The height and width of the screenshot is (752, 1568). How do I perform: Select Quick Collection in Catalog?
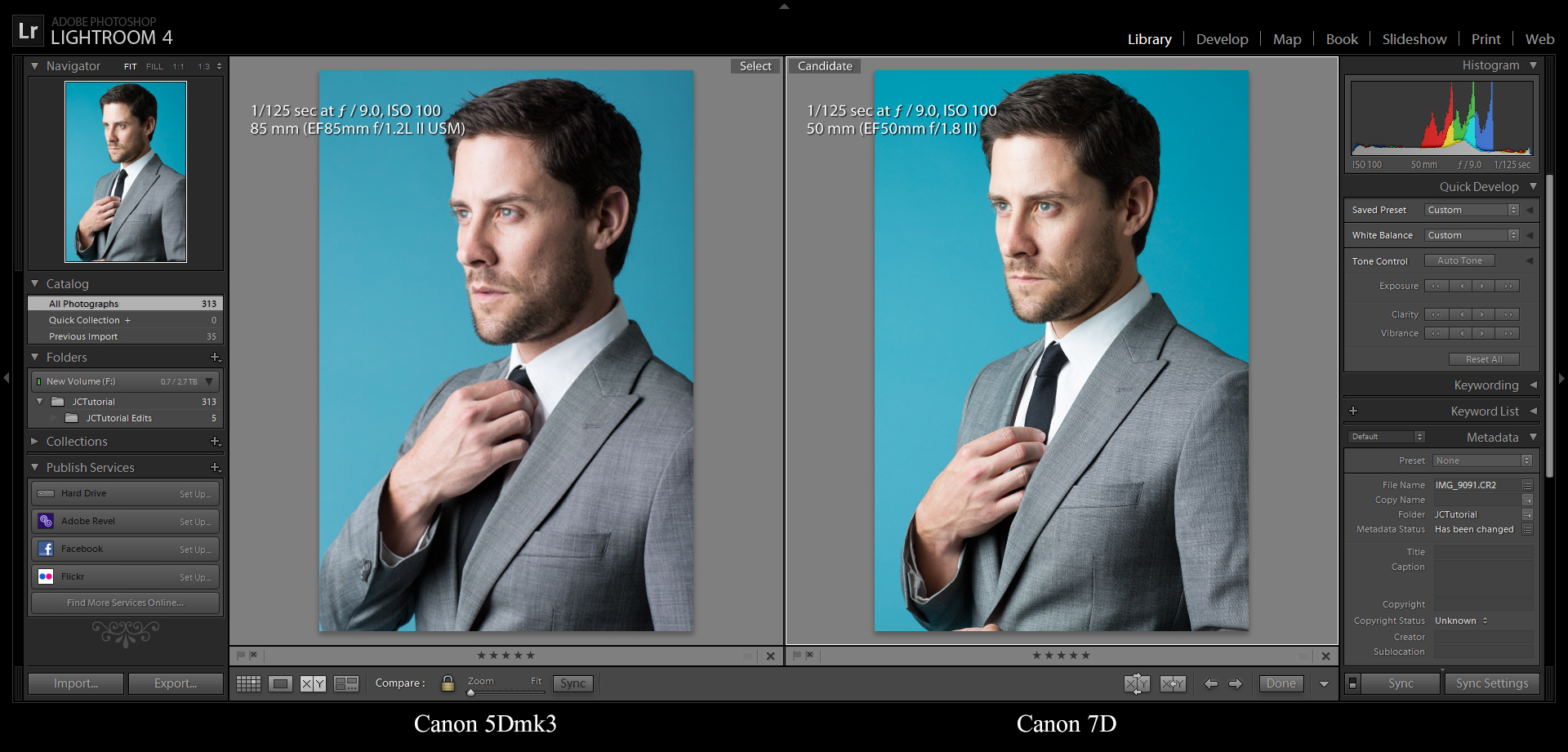(126, 320)
